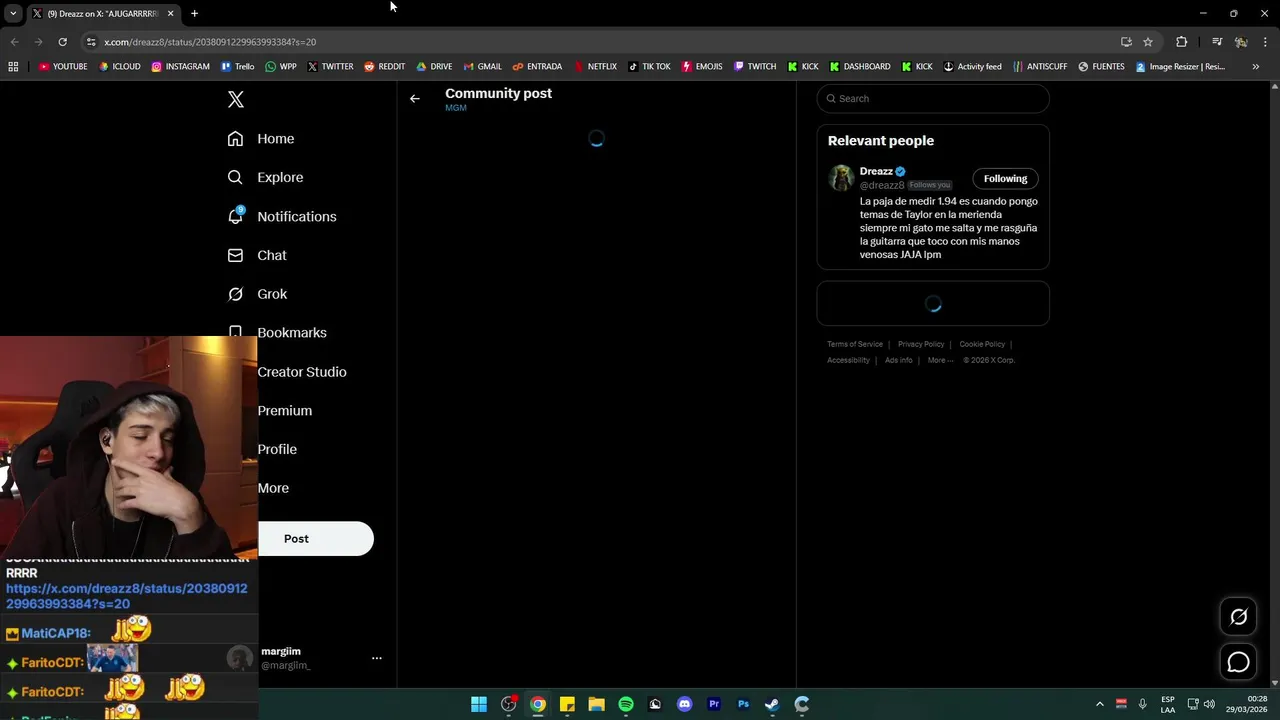Open Chat envelope in sidebar
The width and height of the screenshot is (1280, 720).
click(x=235, y=255)
